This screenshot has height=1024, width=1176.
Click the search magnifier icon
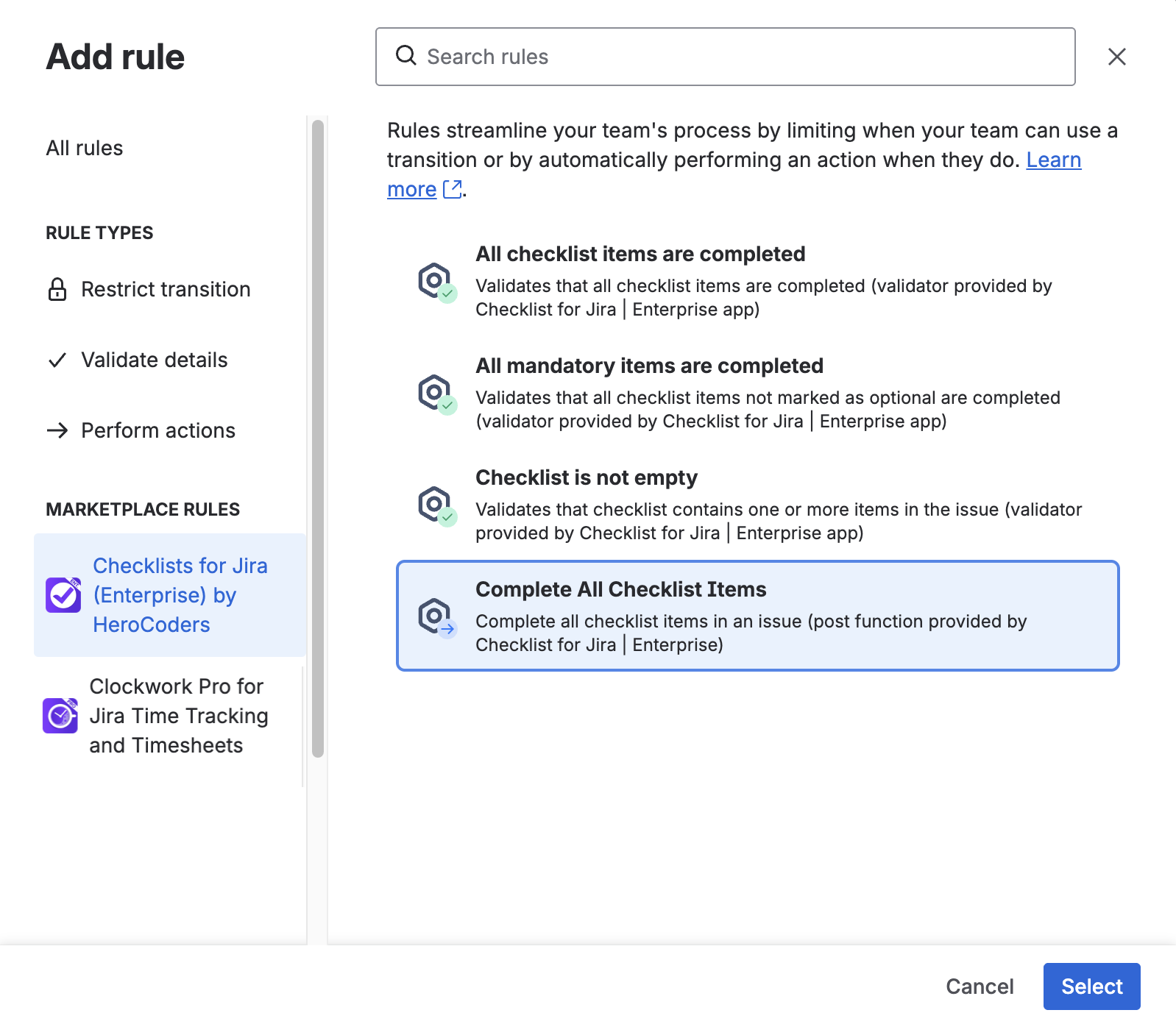406,56
